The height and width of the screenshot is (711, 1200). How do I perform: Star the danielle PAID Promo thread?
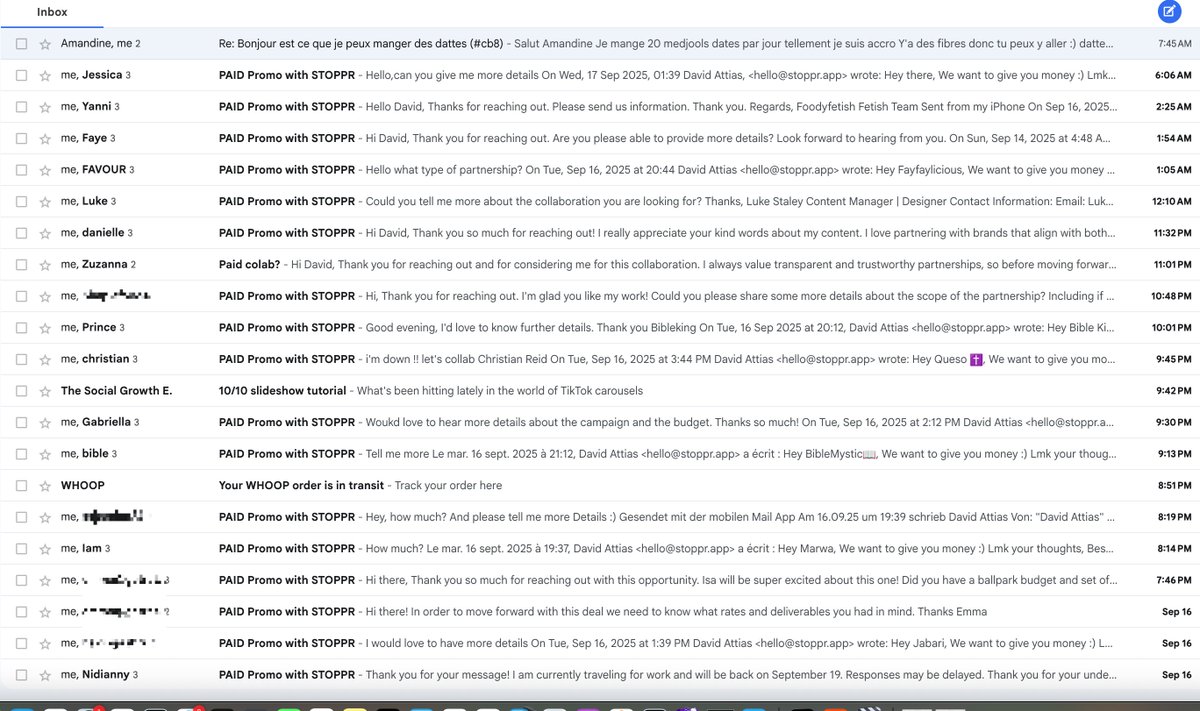(45, 233)
